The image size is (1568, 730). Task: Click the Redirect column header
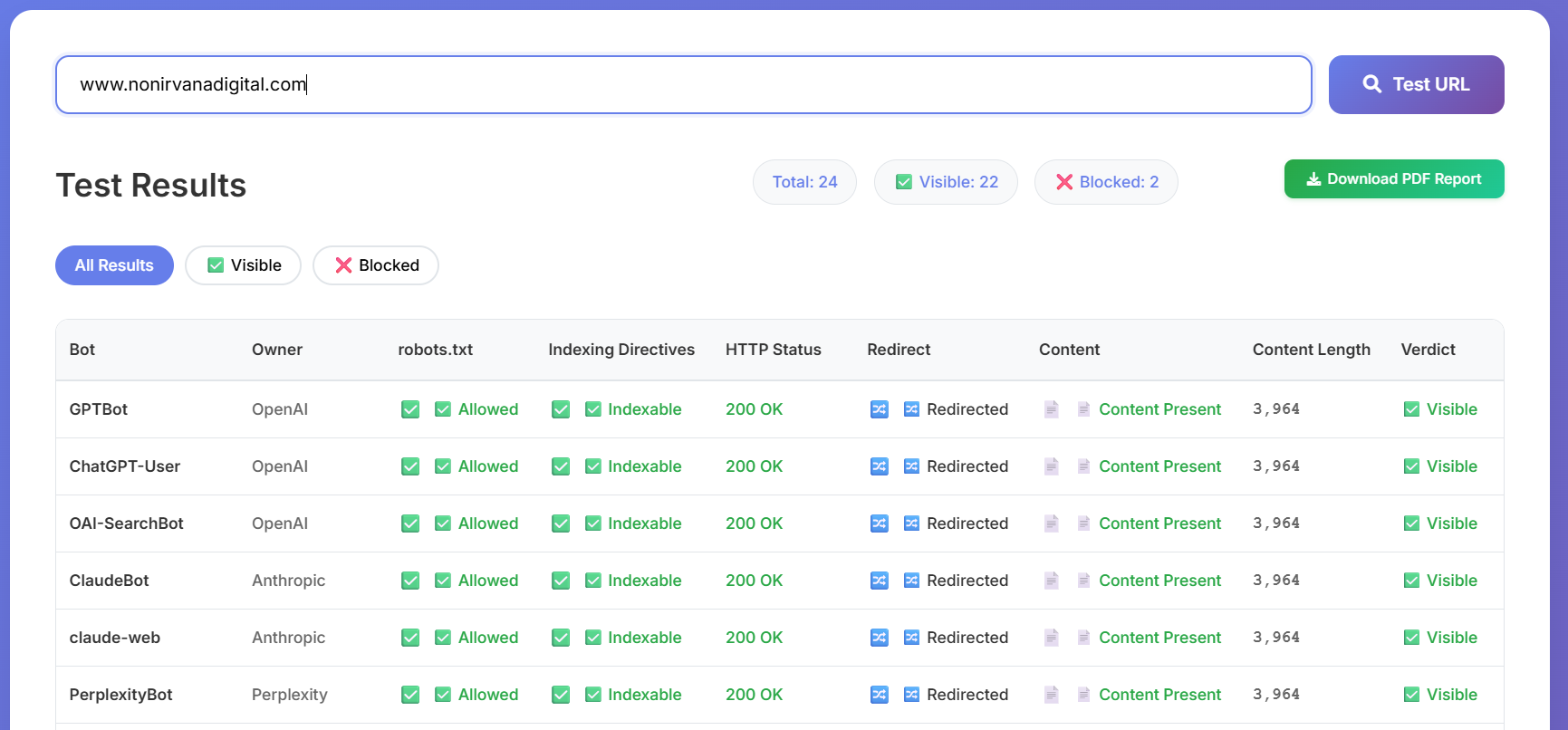click(x=899, y=350)
